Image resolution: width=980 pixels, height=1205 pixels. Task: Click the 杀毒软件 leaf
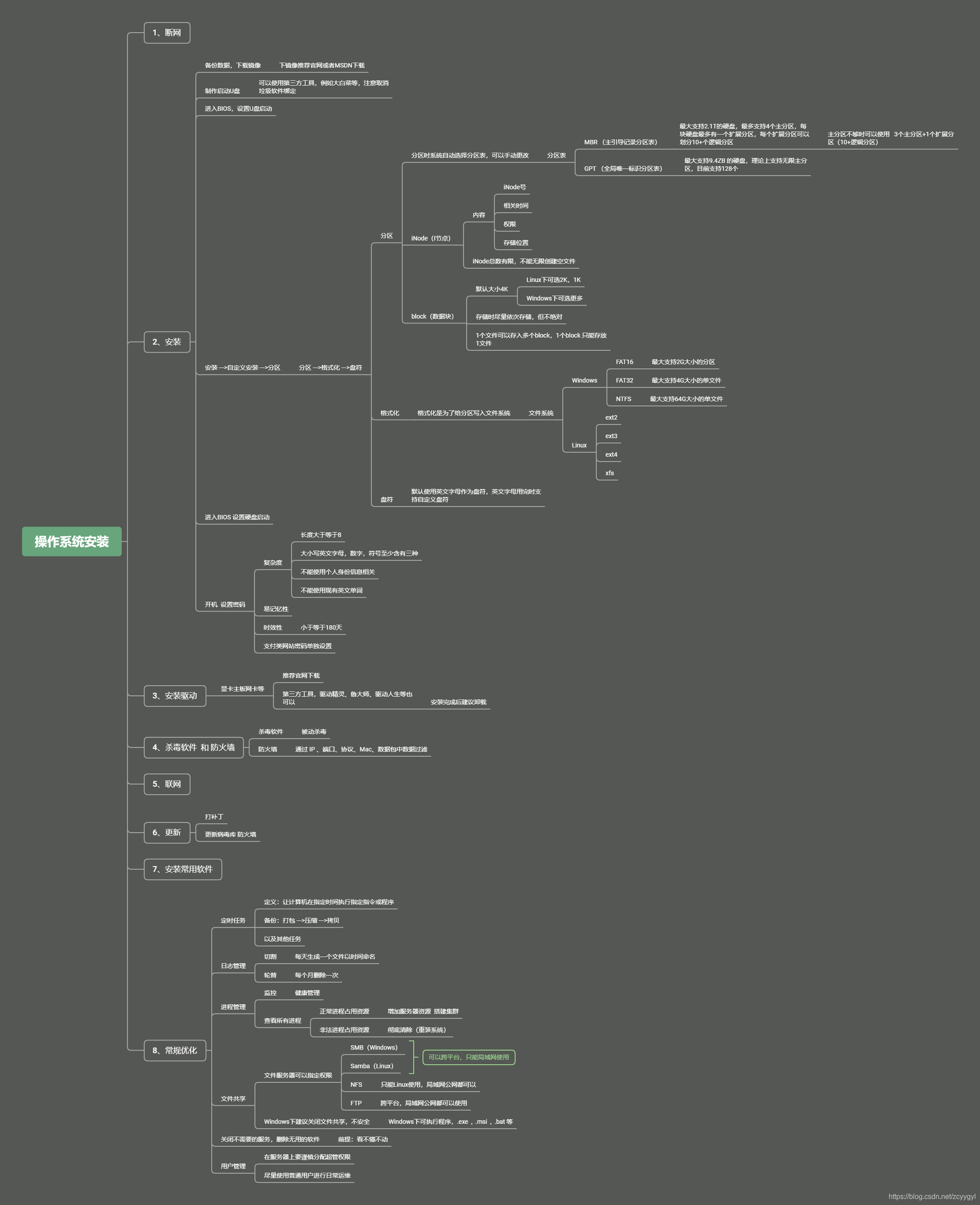(x=270, y=732)
